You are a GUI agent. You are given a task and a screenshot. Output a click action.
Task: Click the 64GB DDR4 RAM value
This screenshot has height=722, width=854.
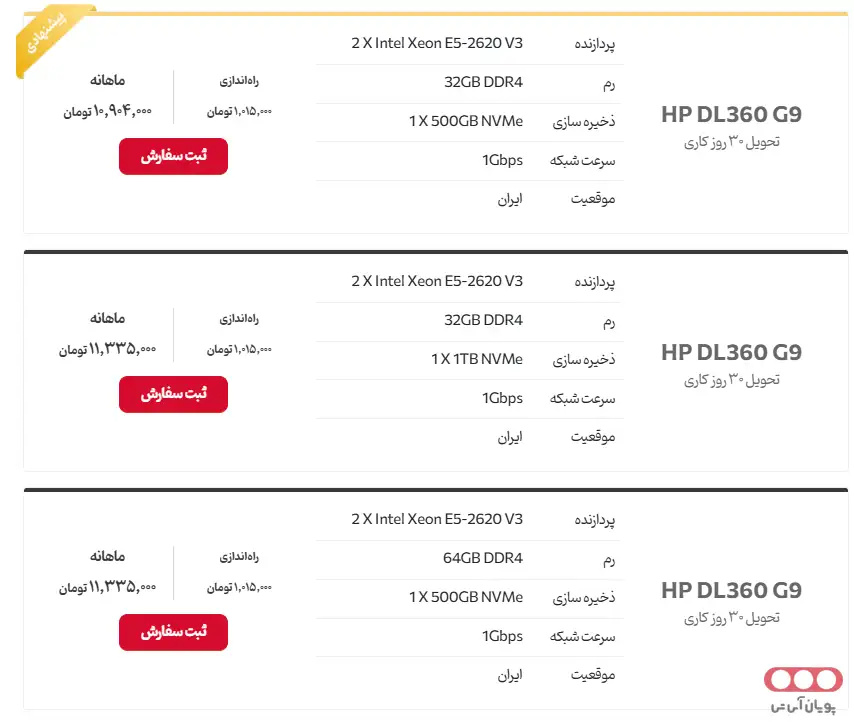point(483,558)
